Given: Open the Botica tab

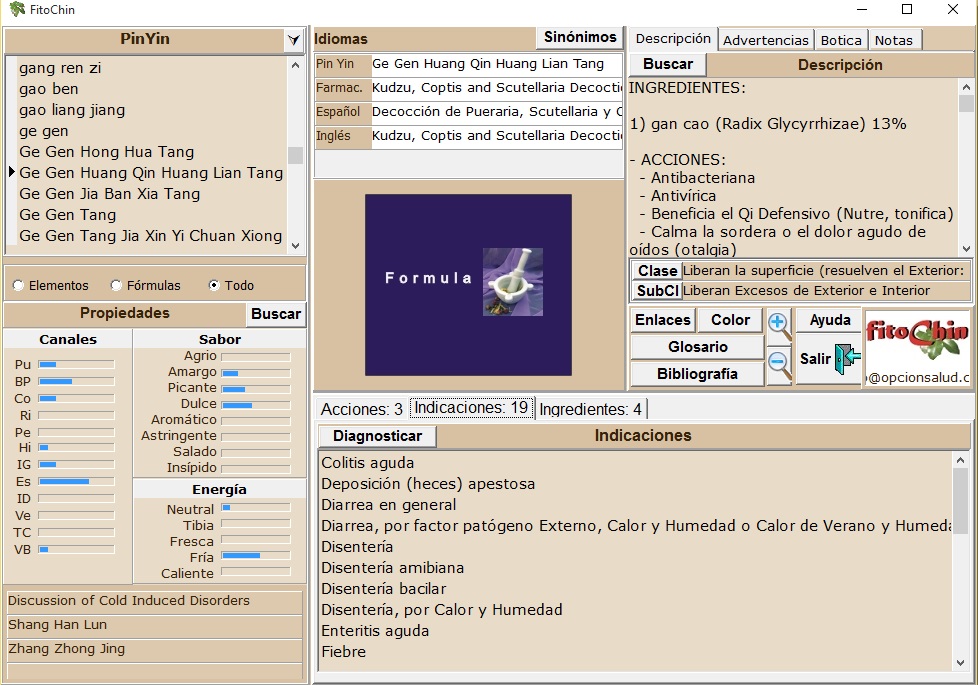Looking at the screenshot, I should [x=841, y=41].
